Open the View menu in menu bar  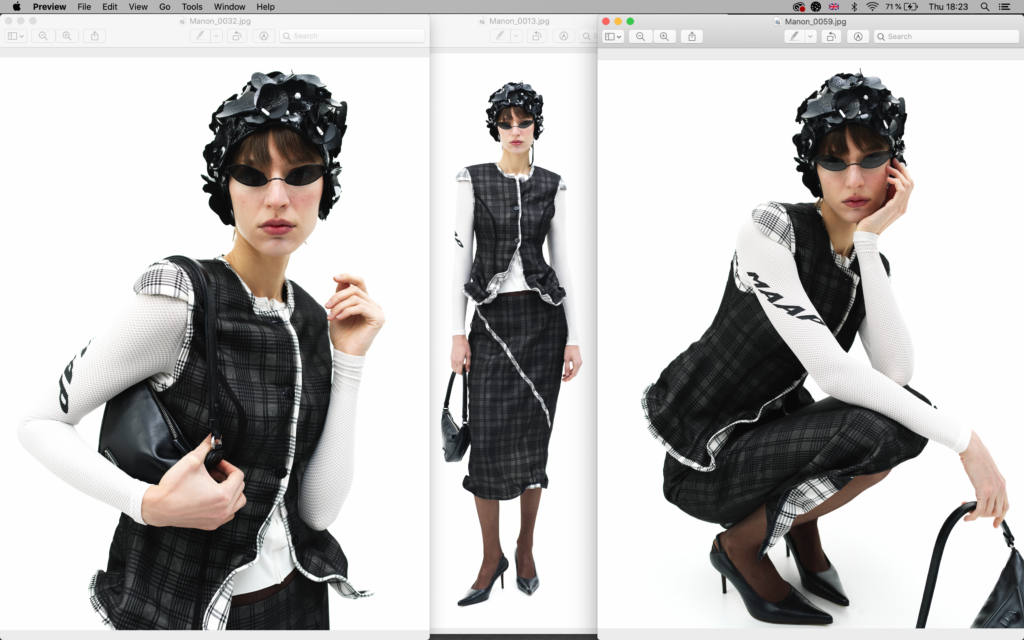138,7
